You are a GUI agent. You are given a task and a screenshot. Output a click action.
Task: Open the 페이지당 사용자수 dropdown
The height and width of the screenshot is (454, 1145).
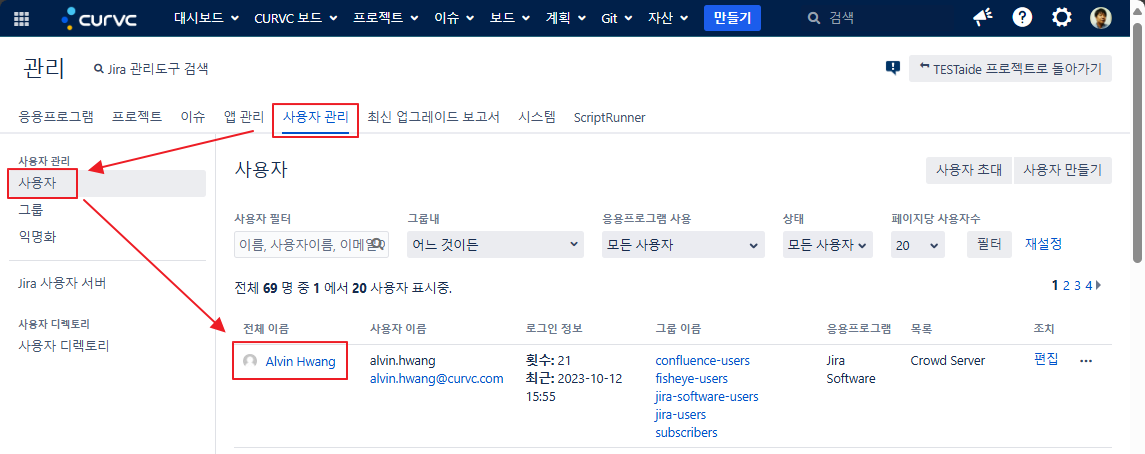point(918,245)
